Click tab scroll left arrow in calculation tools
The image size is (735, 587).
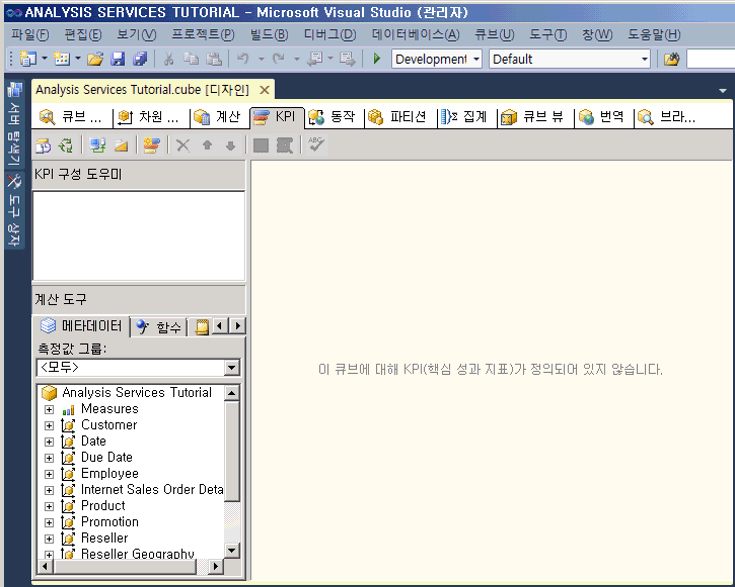(221, 326)
